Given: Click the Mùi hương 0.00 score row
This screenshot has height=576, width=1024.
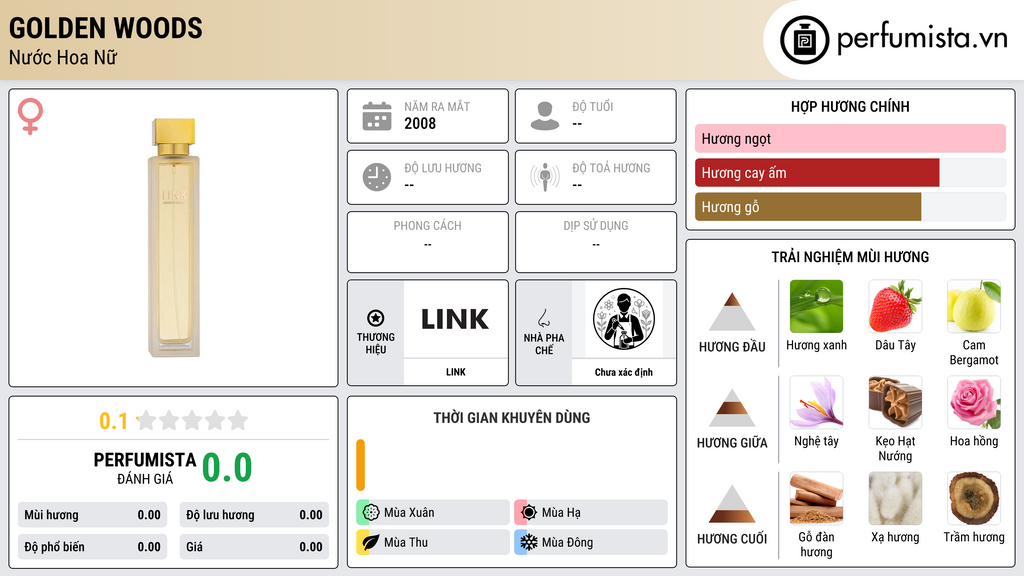Looking at the screenshot, I should click(x=92, y=515).
